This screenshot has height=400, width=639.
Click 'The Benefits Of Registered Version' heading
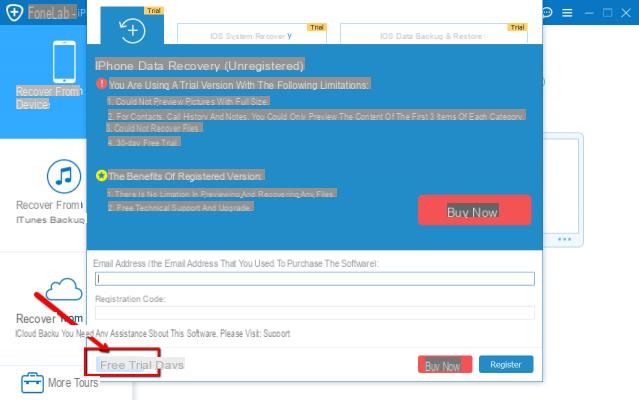[x=186, y=176]
